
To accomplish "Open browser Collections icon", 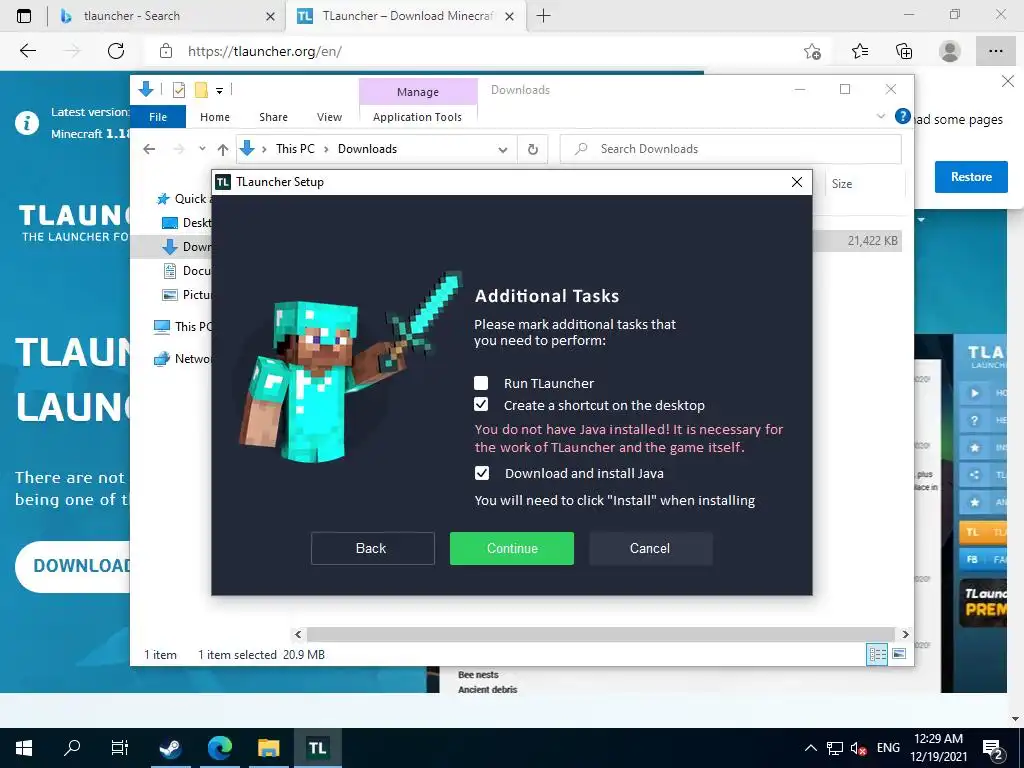I will 904,51.
